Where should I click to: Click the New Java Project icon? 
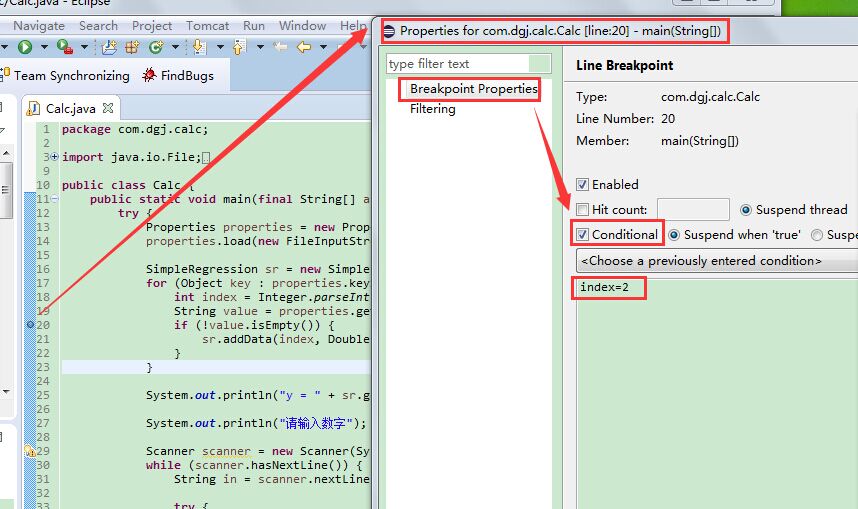click(x=109, y=47)
